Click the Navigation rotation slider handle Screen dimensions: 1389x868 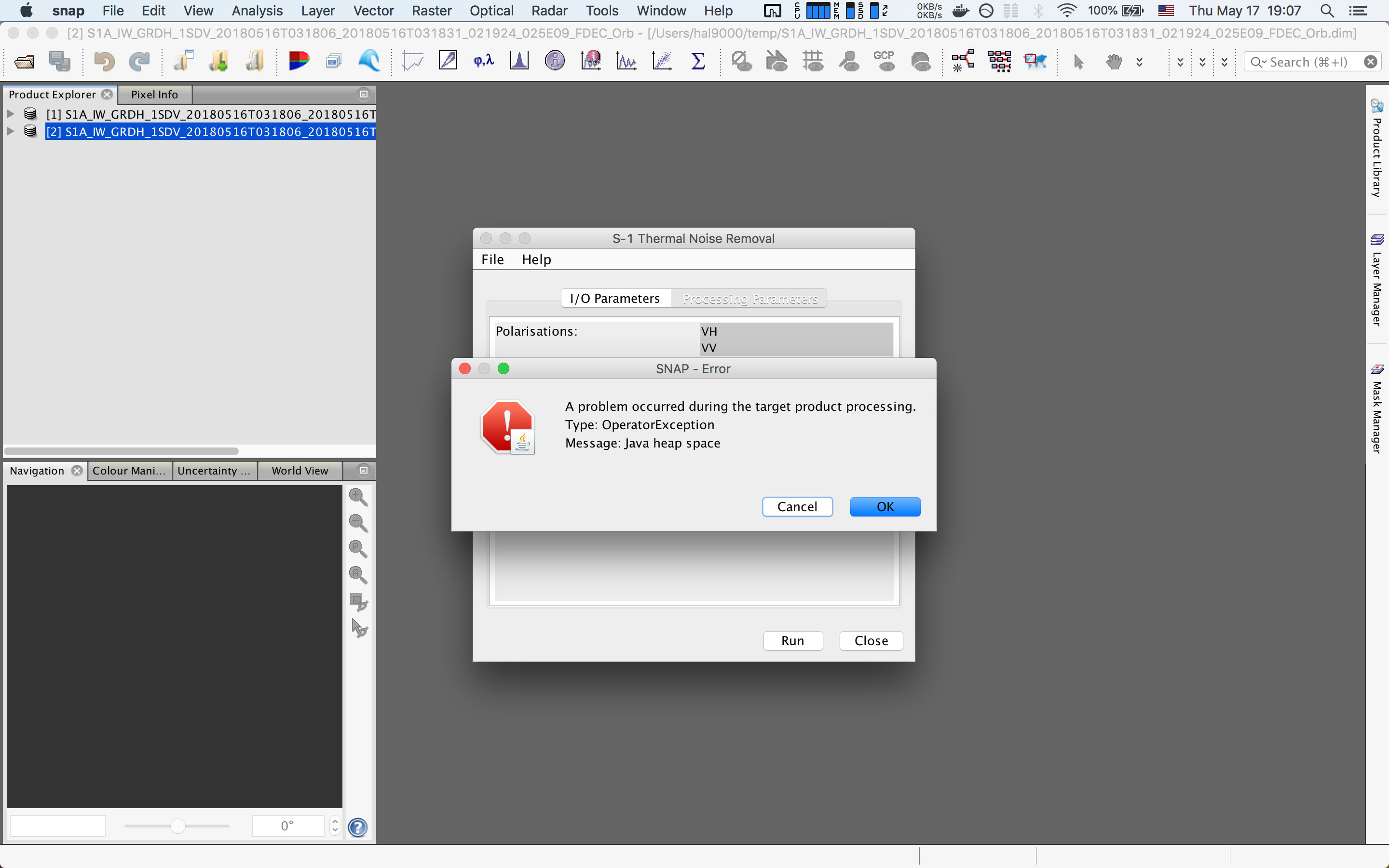(x=178, y=826)
